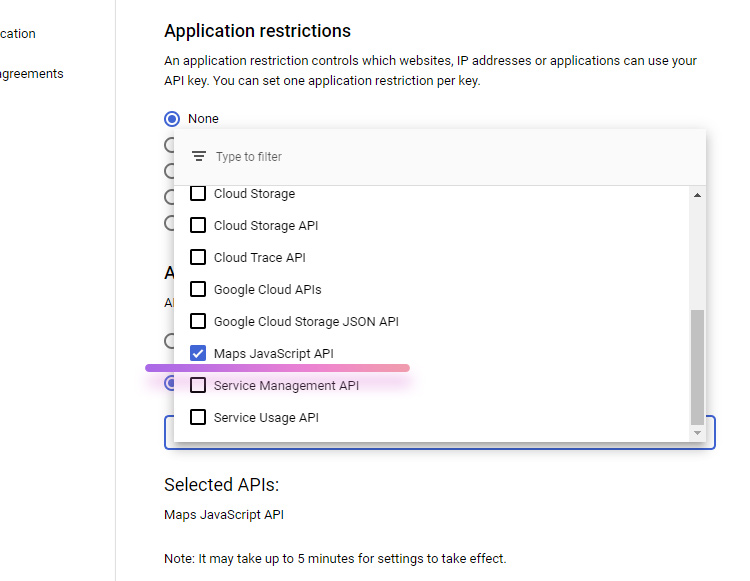Click the Google Cloud APIs label
750x581 pixels.
267,290
